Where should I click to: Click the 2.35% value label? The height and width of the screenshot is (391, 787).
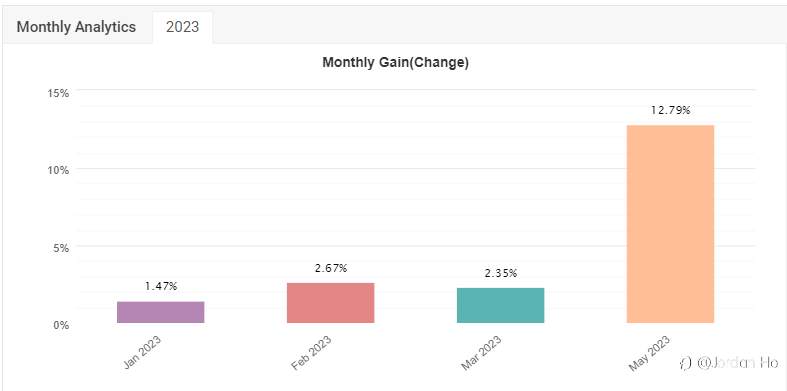pyautogui.click(x=500, y=274)
